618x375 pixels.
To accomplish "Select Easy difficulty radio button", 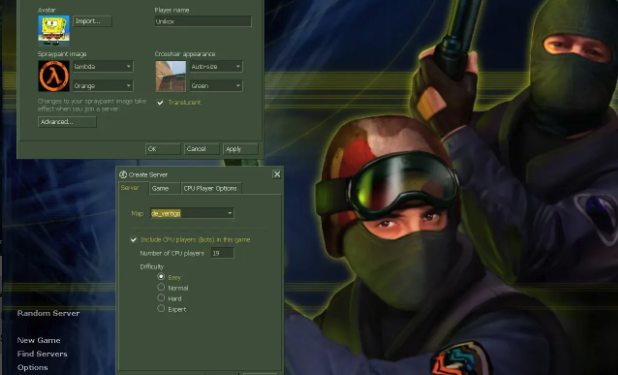I will coord(161,277).
